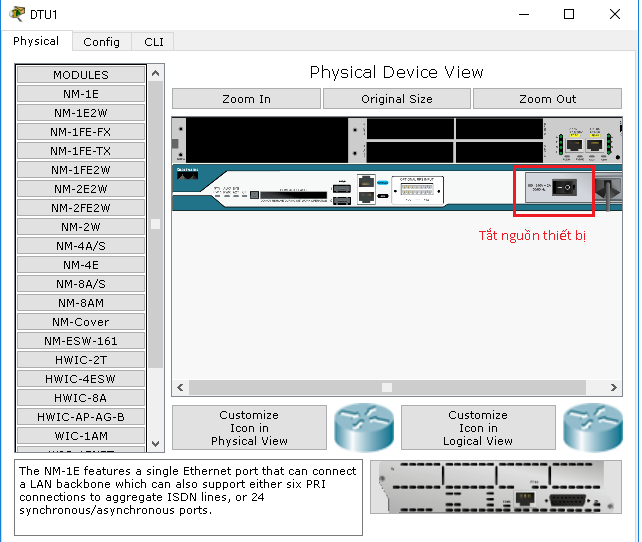
Task: Click router icon beside Physical View button
Action: [x=364, y=427]
